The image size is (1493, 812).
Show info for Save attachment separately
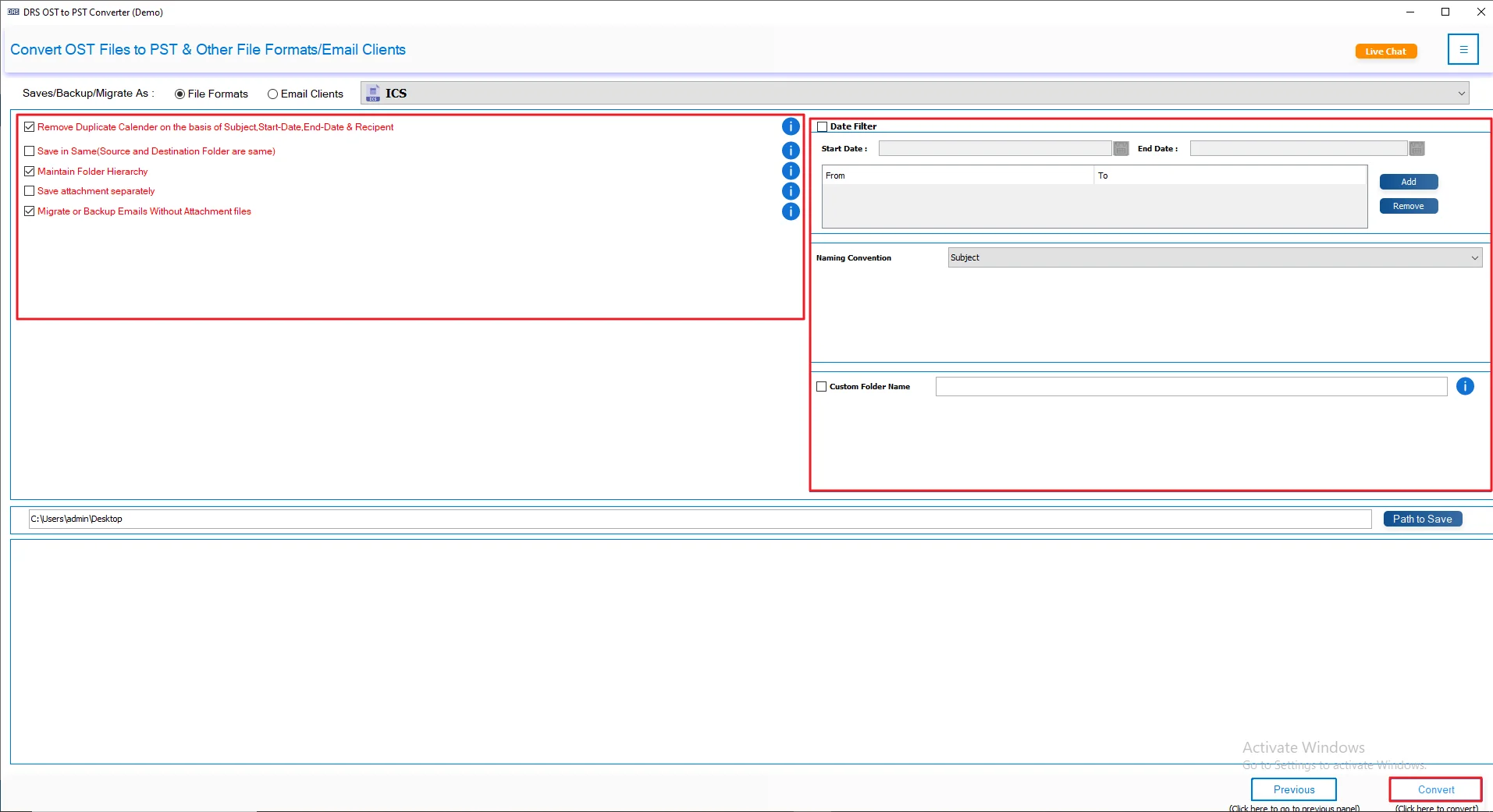point(791,191)
